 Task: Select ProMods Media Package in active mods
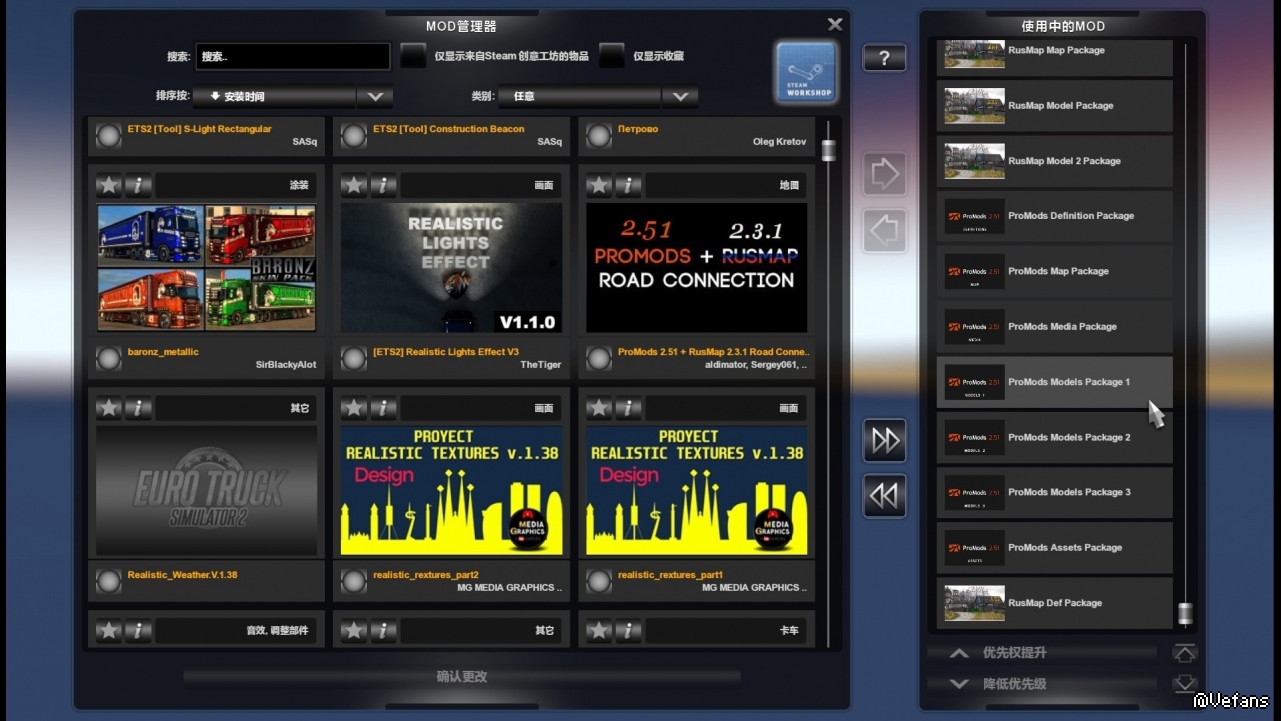pyautogui.click(x=1055, y=327)
